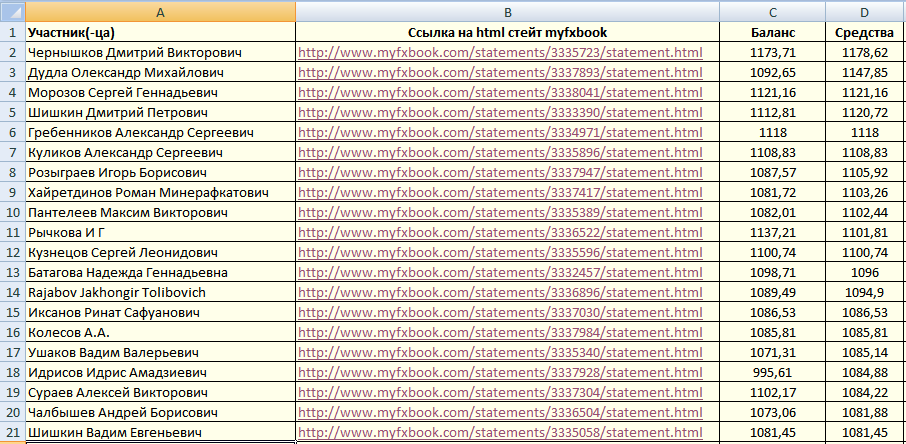The height and width of the screenshot is (444, 906).
Task: Select funds cell 1096
Action: pyautogui.click(x=864, y=272)
